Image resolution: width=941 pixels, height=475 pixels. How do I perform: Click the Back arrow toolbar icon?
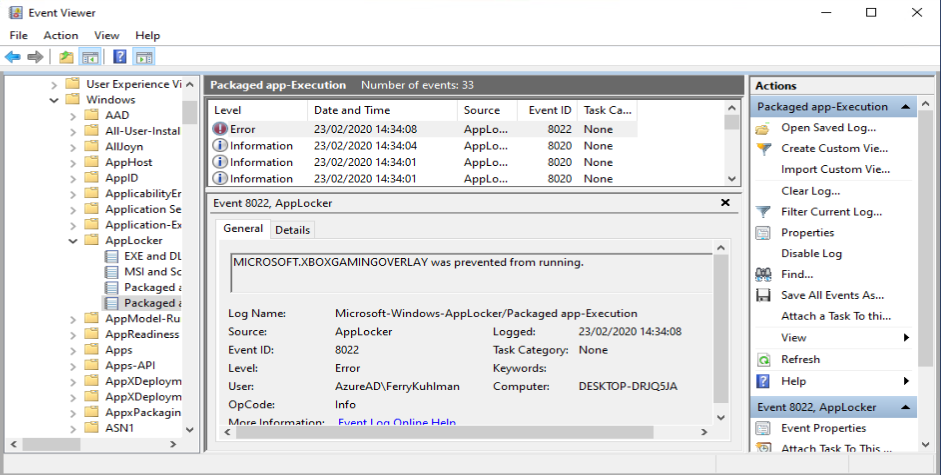(x=13, y=57)
